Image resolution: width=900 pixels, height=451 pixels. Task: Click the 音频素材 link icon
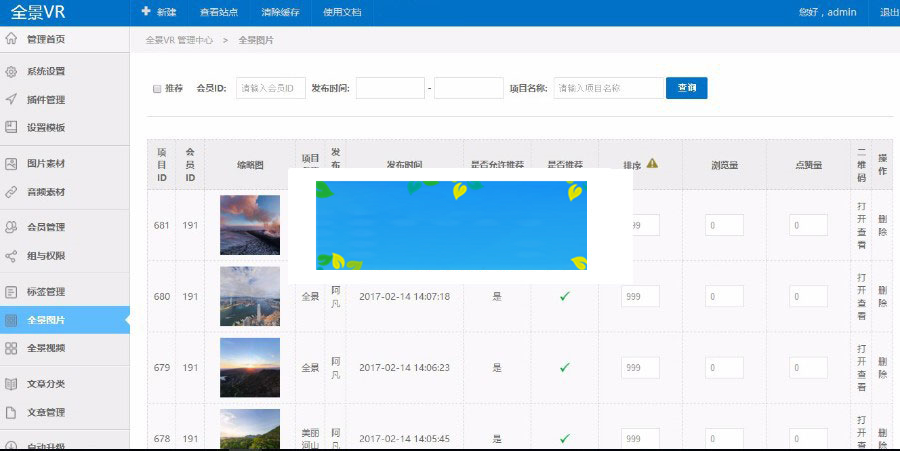click(11, 191)
